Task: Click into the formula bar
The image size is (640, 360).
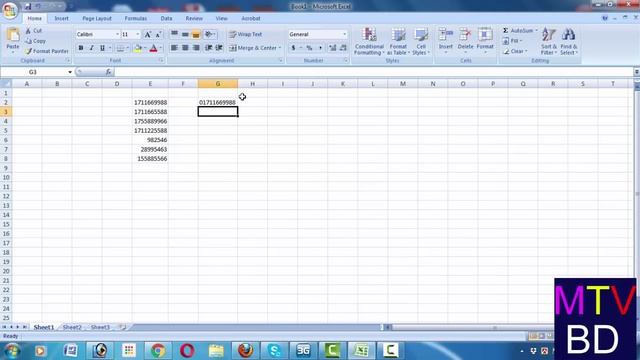Action: [x=373, y=72]
